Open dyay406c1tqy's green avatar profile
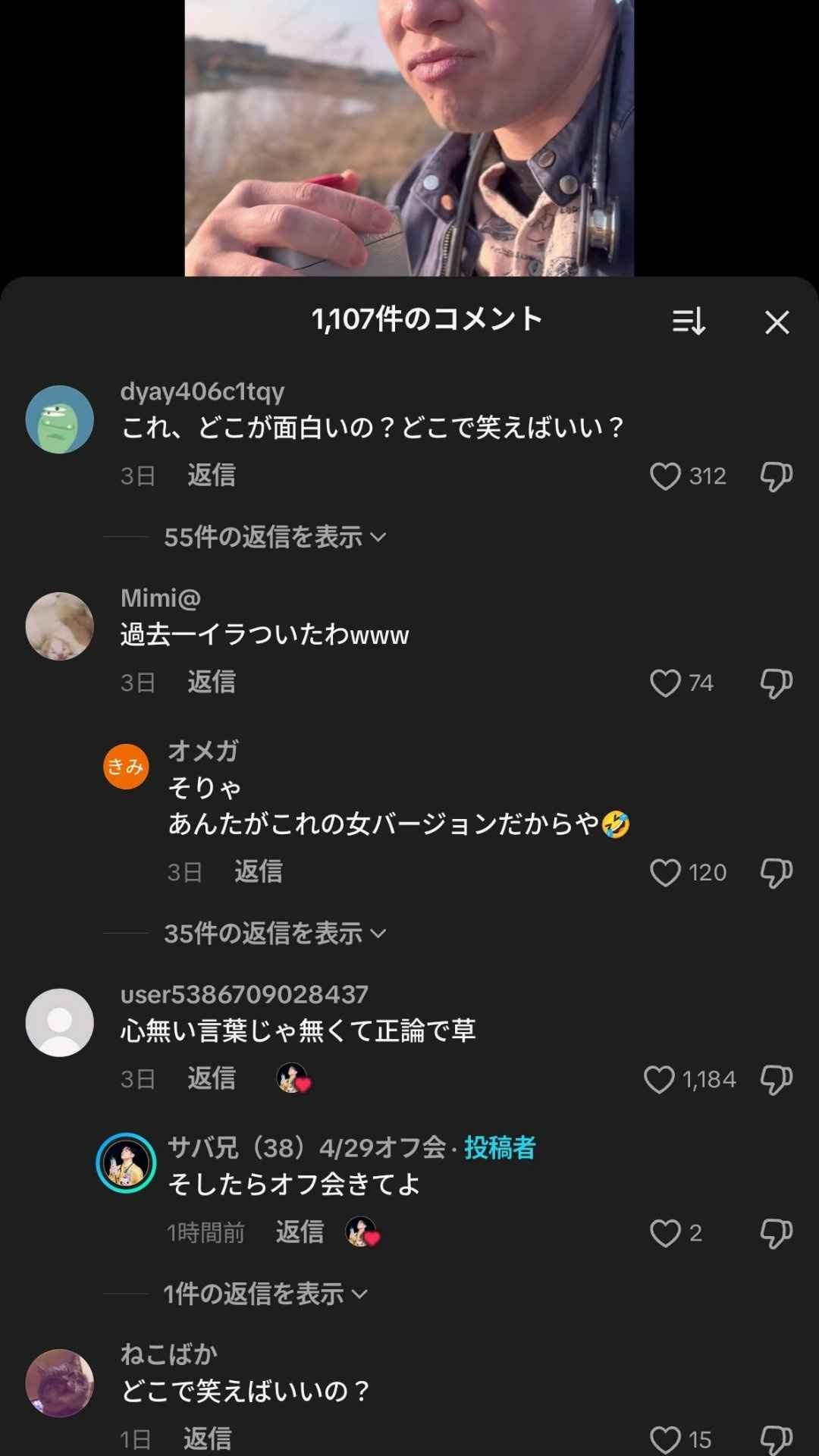Screen dimensions: 819x1456 point(60,419)
